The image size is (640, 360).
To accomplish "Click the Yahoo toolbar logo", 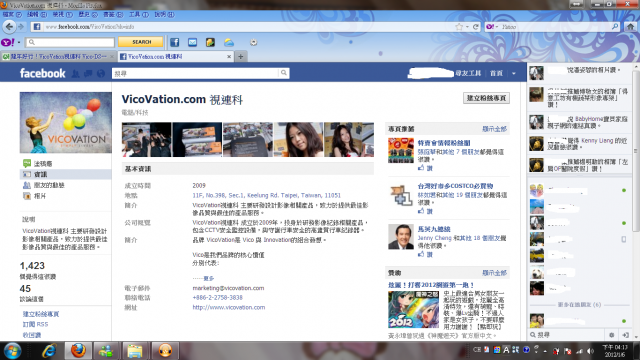I will [8, 42].
